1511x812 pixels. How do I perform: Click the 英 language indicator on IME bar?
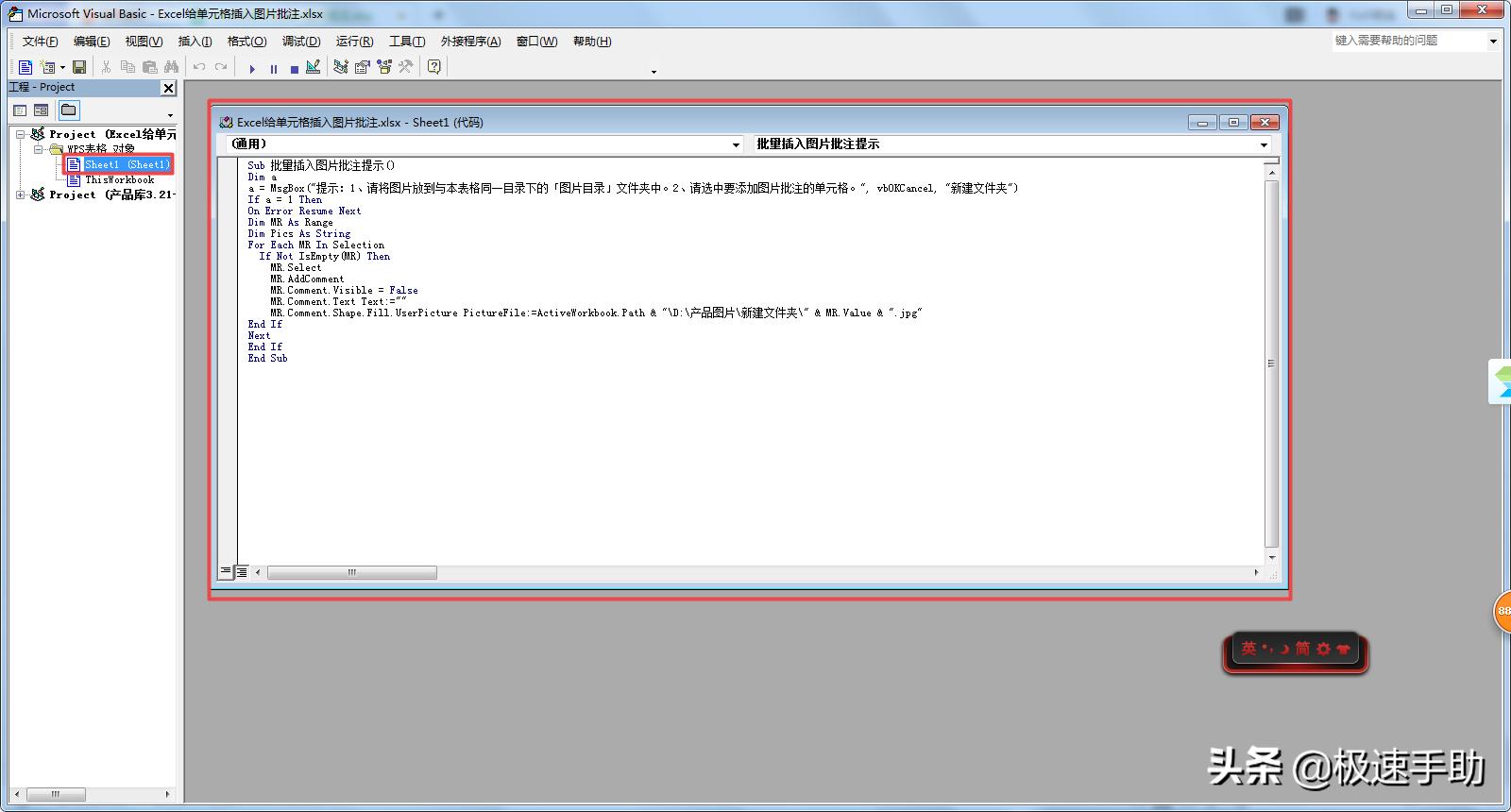[x=1248, y=649]
